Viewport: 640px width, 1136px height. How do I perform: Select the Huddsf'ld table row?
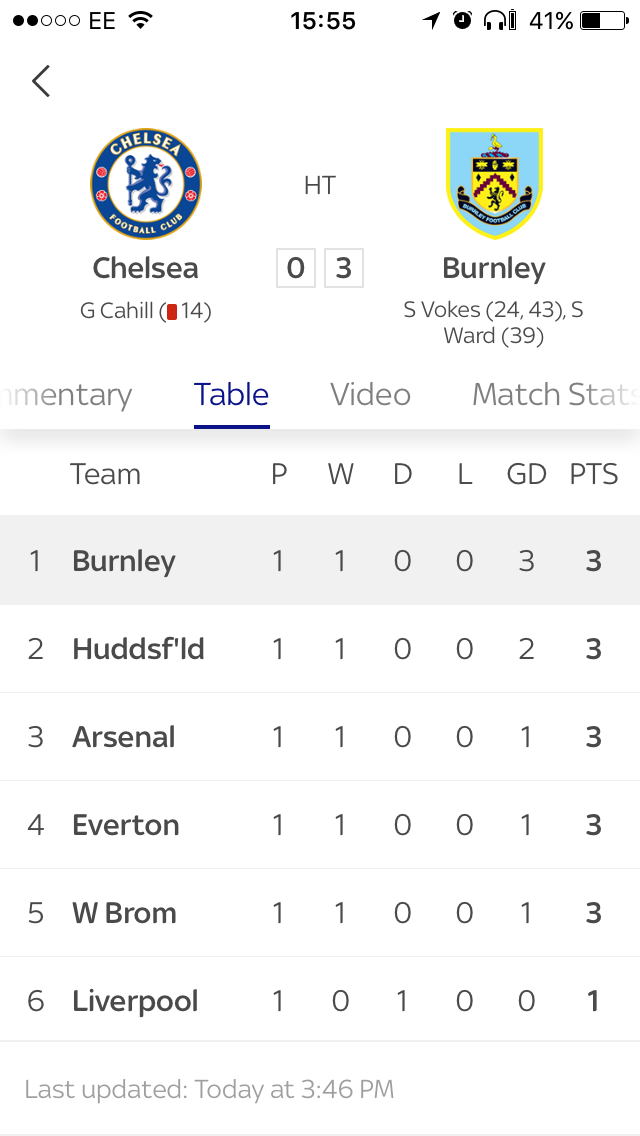pos(320,648)
